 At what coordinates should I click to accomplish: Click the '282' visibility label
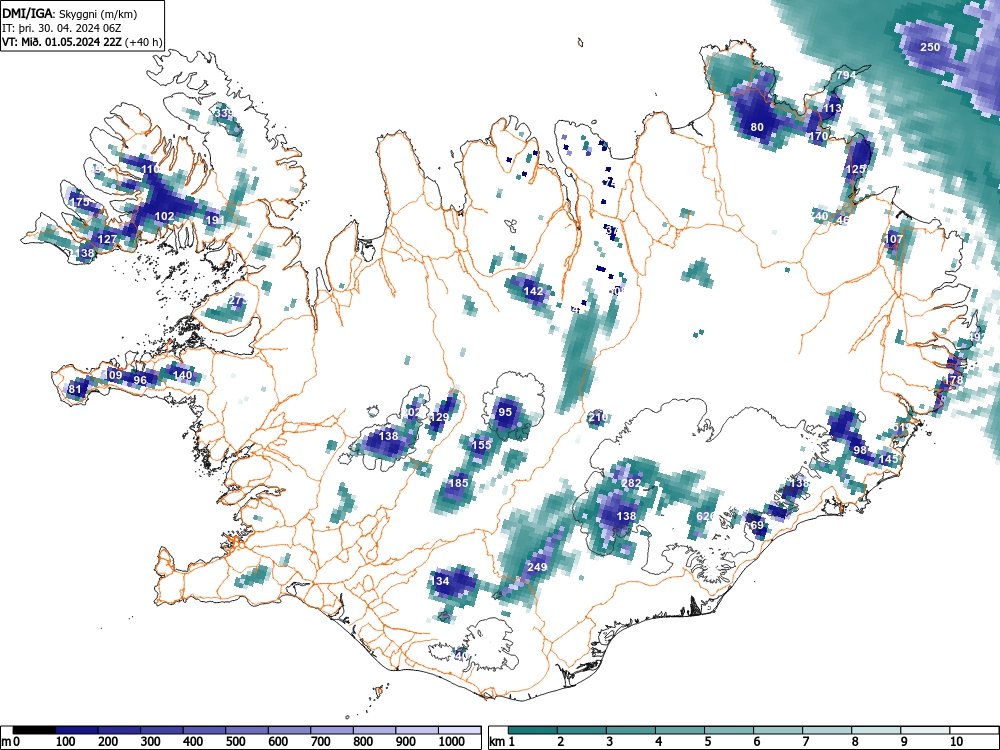631,483
